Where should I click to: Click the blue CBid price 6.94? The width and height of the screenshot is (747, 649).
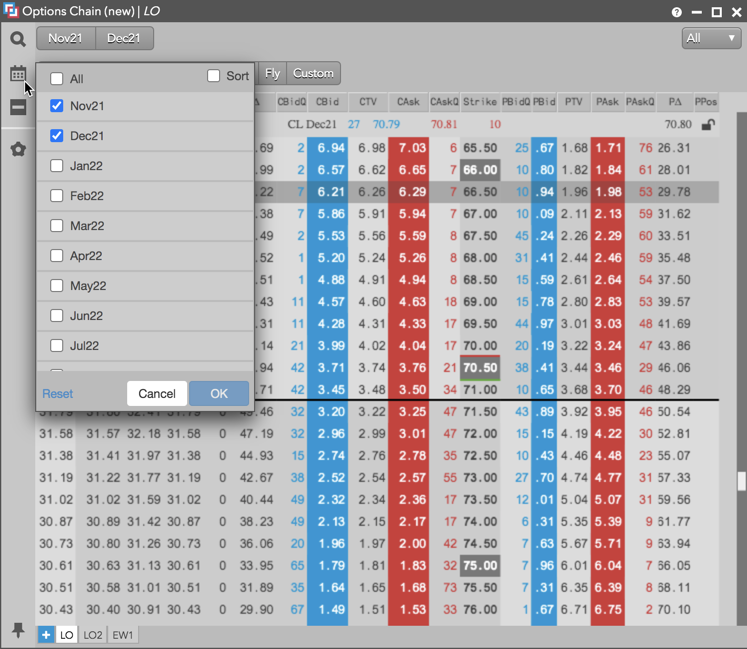[x=327, y=148]
